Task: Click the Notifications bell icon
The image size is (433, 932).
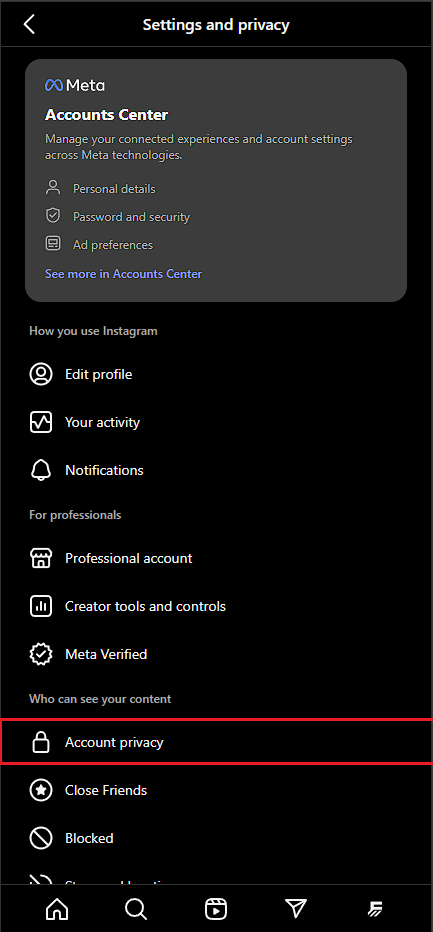Action: tap(41, 470)
